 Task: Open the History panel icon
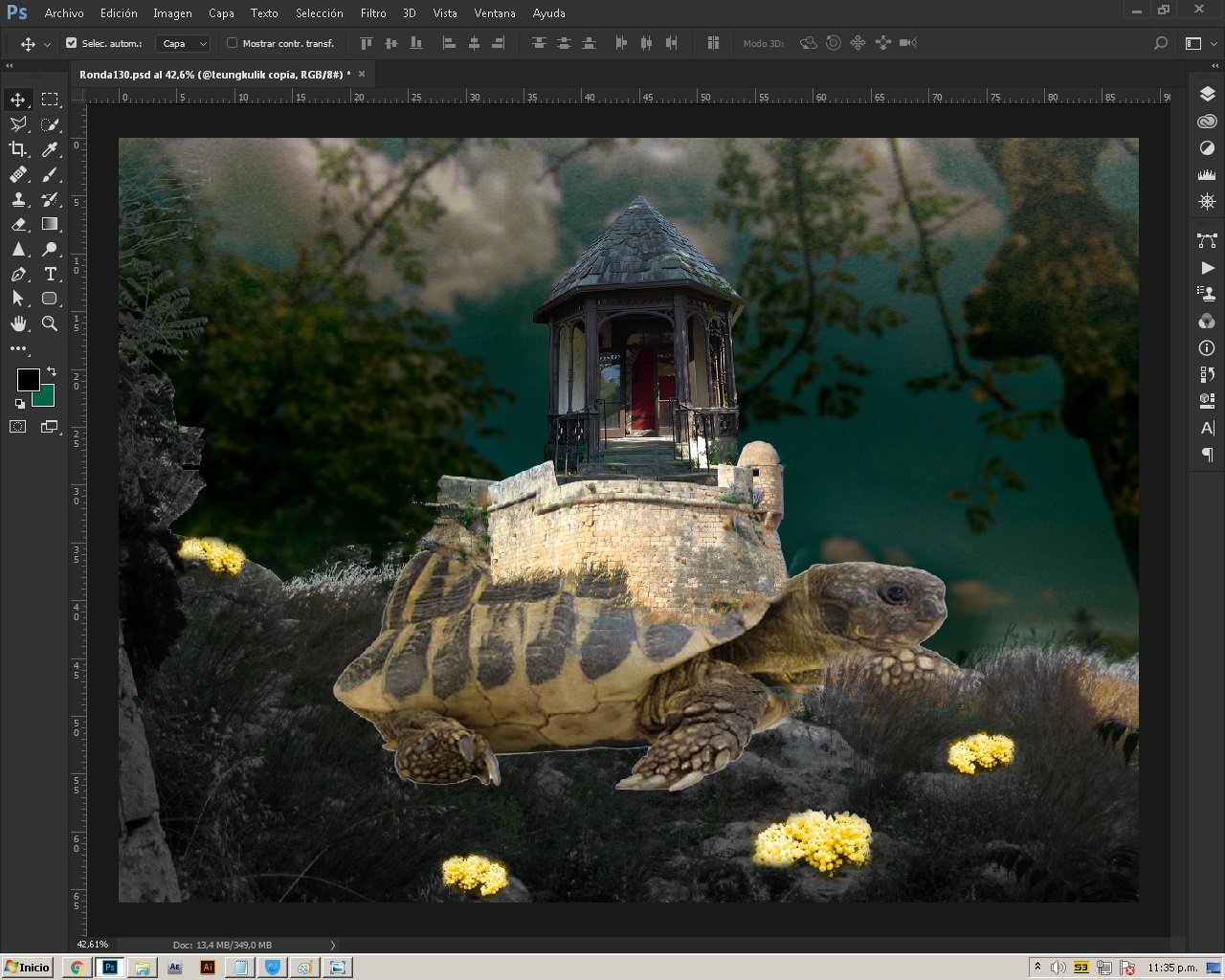click(x=1207, y=375)
